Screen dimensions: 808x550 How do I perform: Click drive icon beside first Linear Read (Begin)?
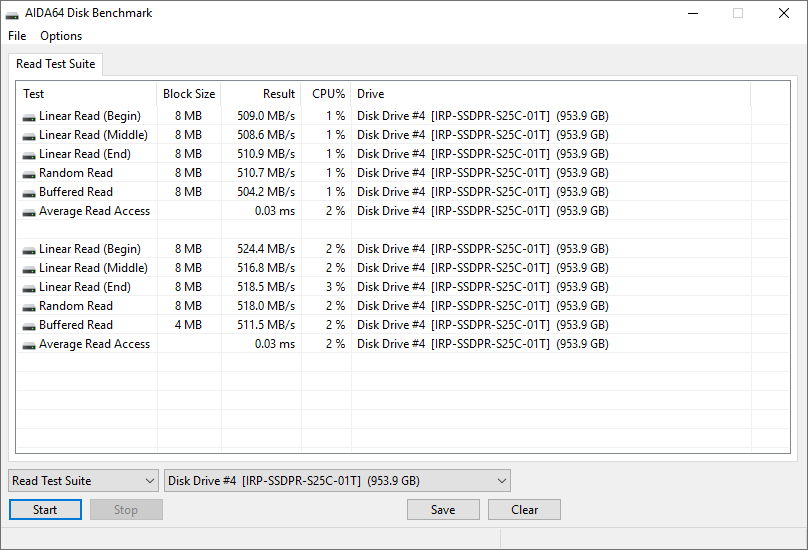pos(29,116)
